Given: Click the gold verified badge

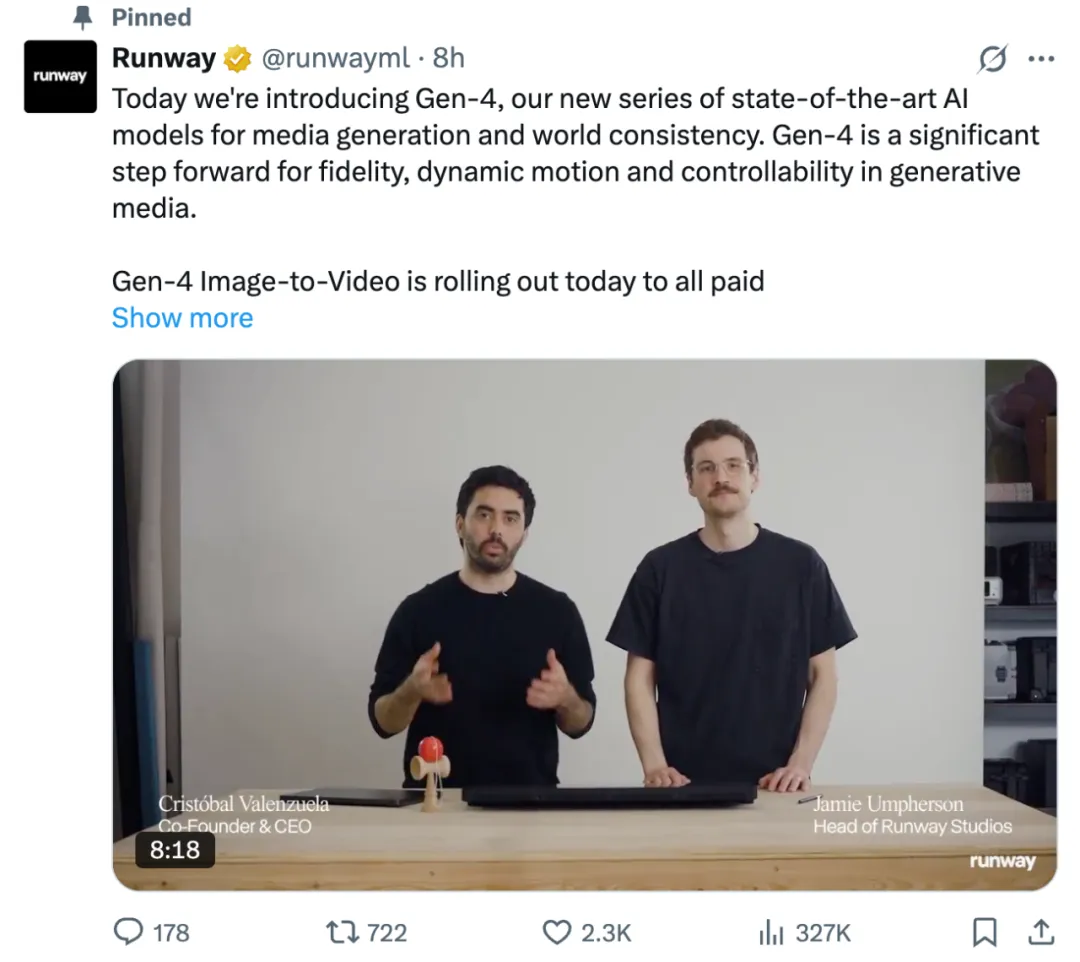Looking at the screenshot, I should [x=237, y=59].
